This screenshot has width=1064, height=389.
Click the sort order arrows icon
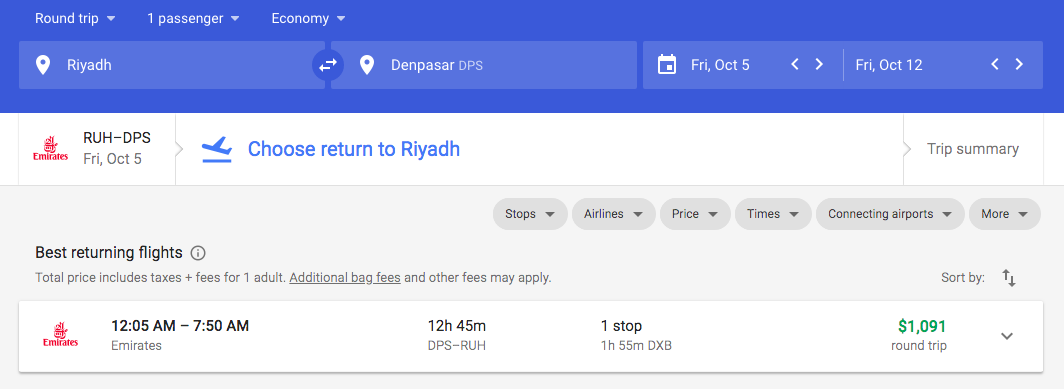coord(1009,278)
